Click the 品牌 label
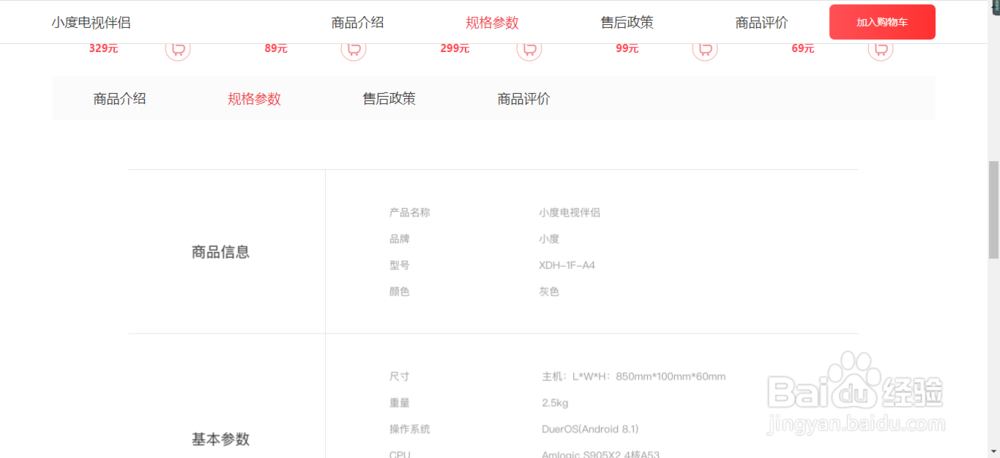1000x458 pixels. pyautogui.click(x=399, y=239)
